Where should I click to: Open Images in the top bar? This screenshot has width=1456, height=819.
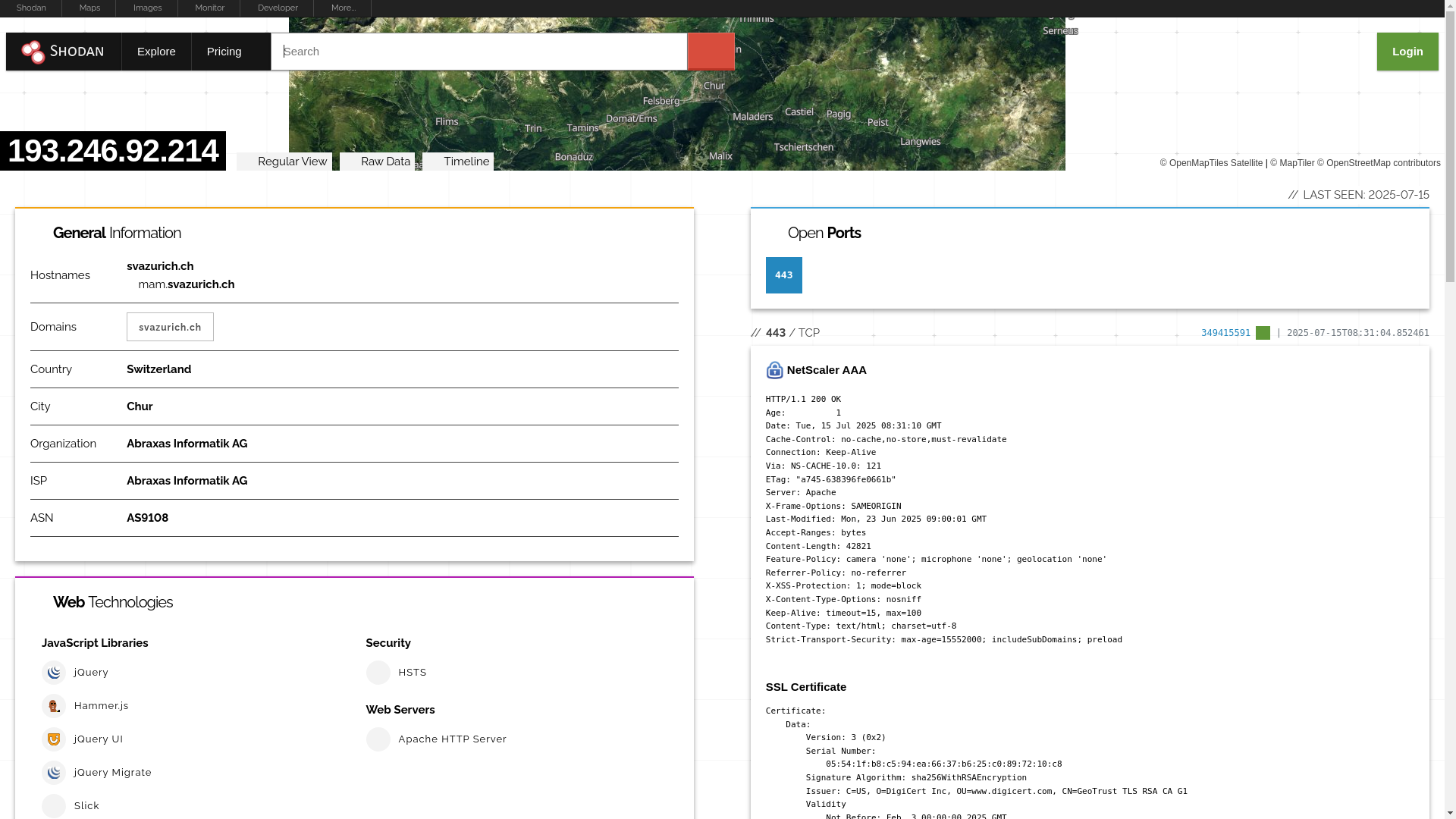[147, 8]
